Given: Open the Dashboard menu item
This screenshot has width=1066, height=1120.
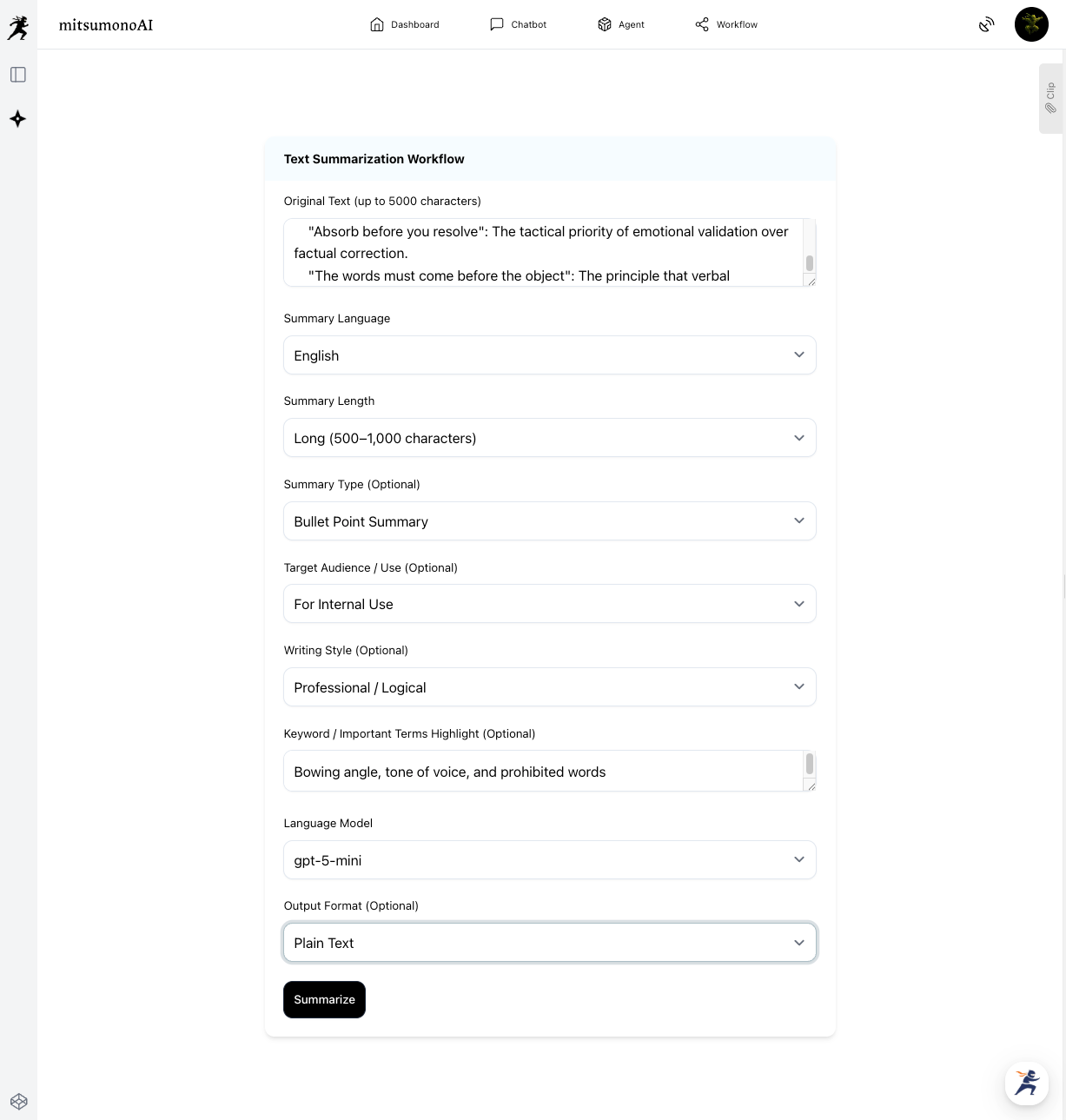Looking at the screenshot, I should [405, 24].
